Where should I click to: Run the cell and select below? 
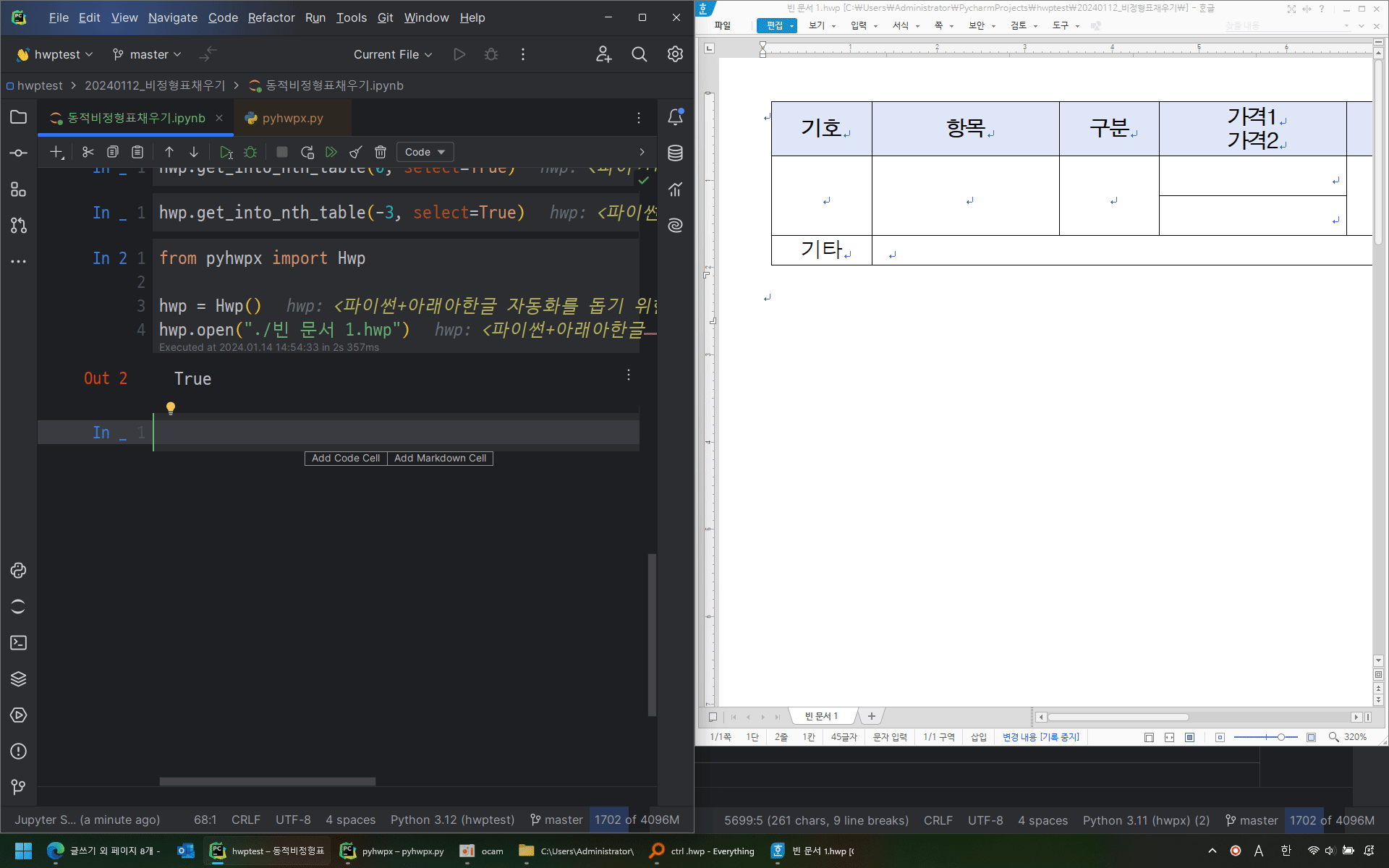pyautogui.click(x=226, y=152)
